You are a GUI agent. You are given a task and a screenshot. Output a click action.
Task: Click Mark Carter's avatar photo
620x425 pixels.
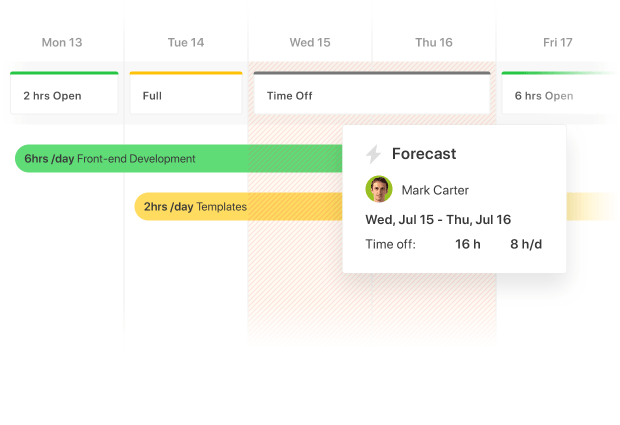point(379,189)
